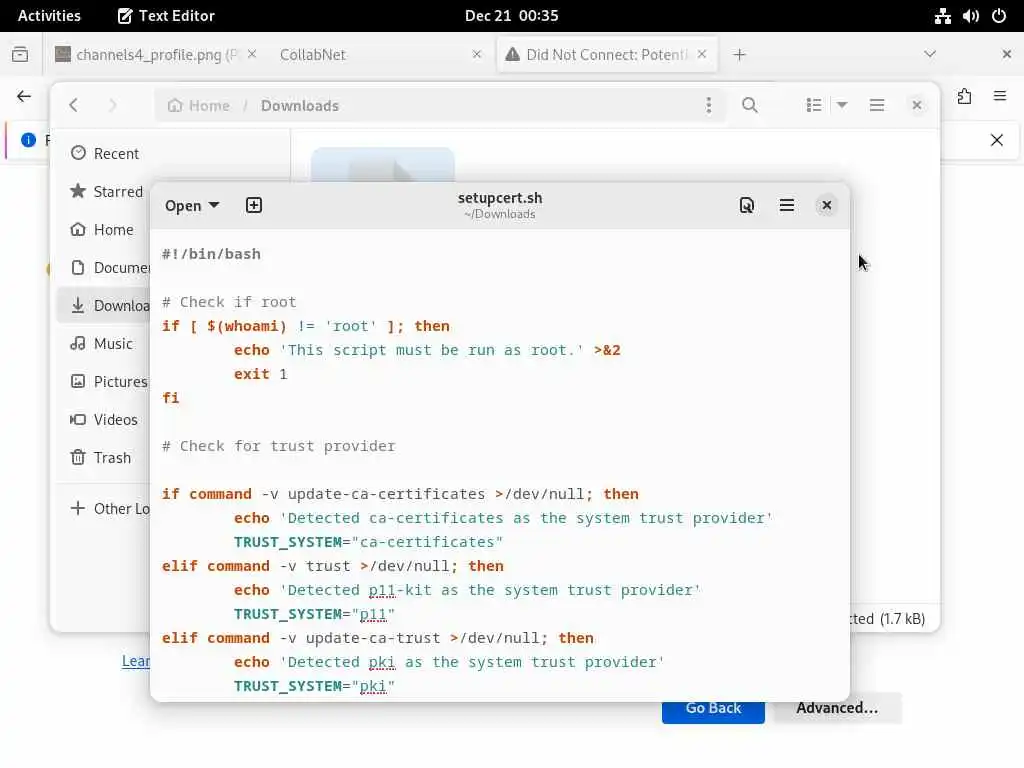This screenshot has width=1024, height=768.
Task: Close the Files window
Action: [917, 105]
